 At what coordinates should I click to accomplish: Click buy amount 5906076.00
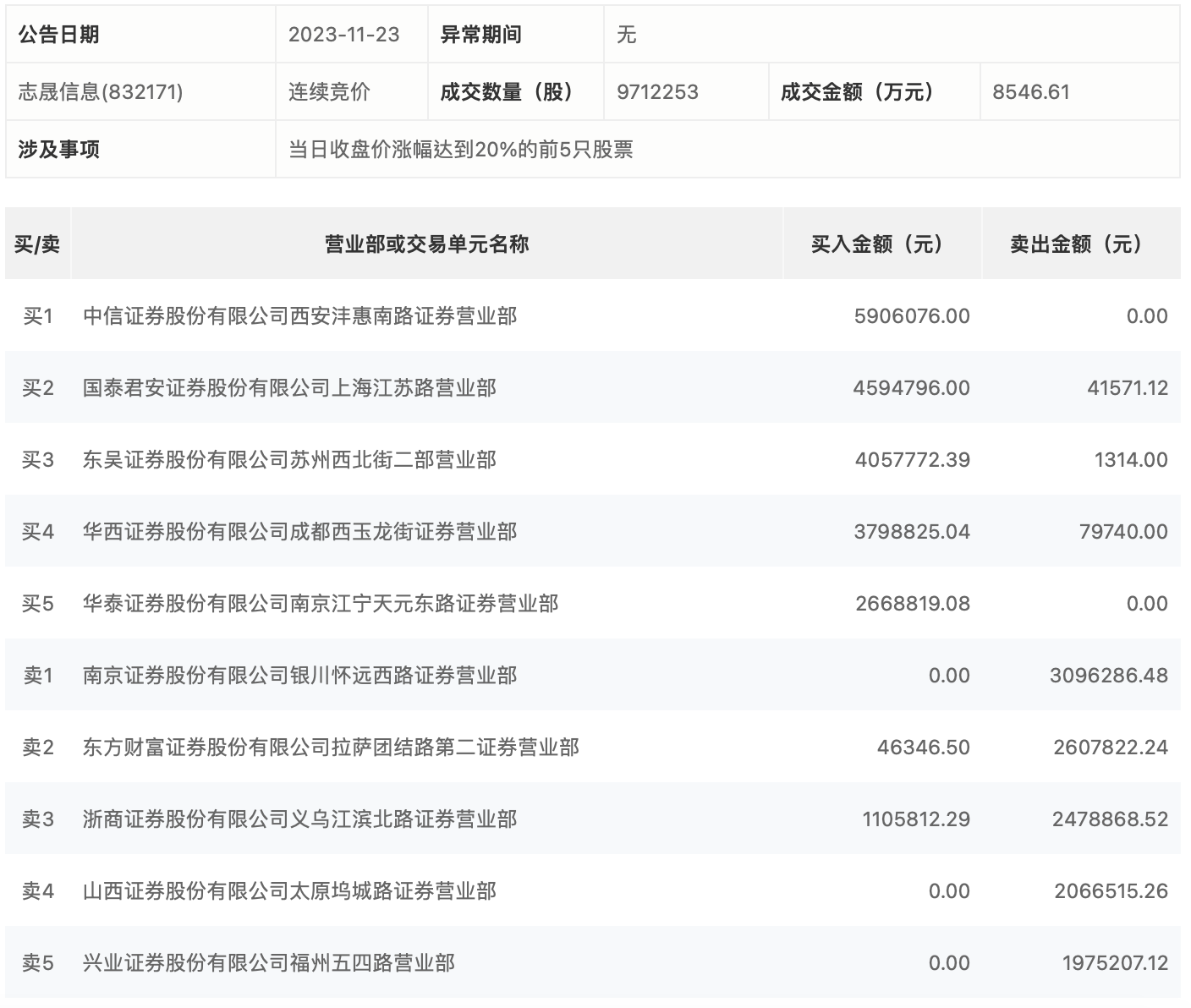click(x=912, y=316)
